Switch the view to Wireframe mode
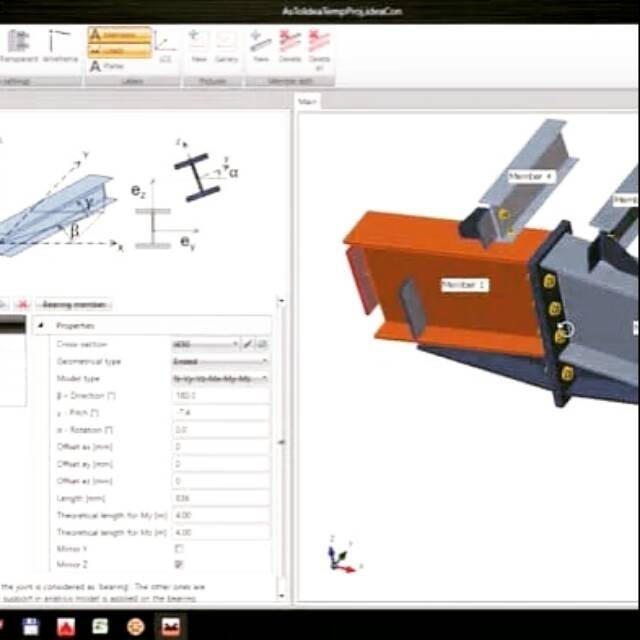The width and height of the screenshot is (640, 640). tap(60, 46)
